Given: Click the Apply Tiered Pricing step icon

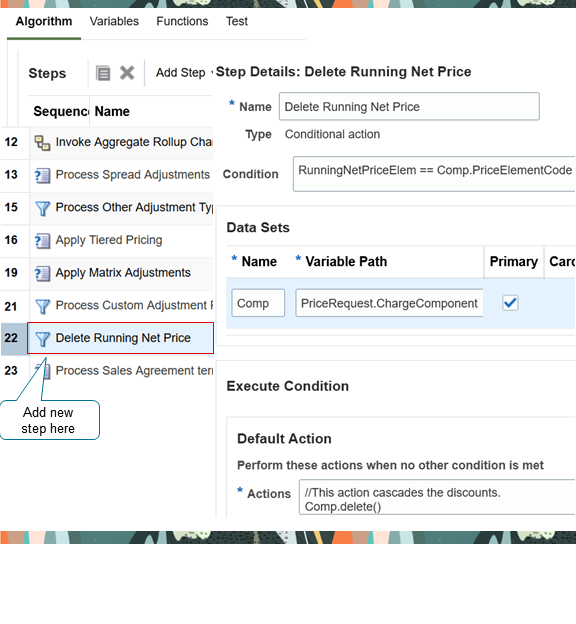Looking at the screenshot, I should point(42,241).
